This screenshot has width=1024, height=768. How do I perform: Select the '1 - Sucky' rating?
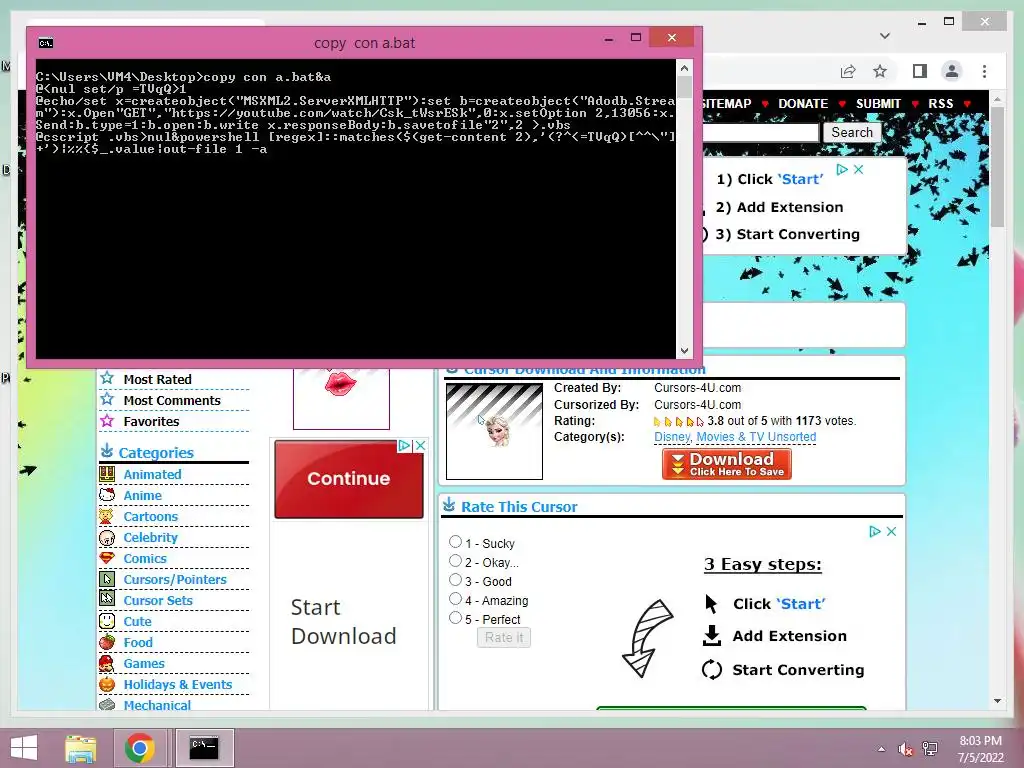(x=455, y=542)
